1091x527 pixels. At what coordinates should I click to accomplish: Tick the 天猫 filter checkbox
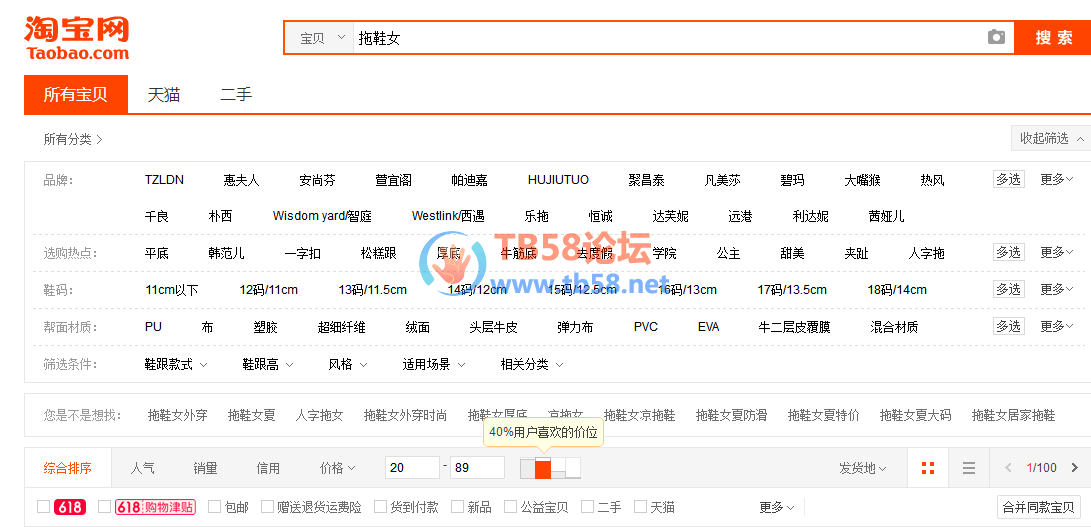(x=640, y=507)
